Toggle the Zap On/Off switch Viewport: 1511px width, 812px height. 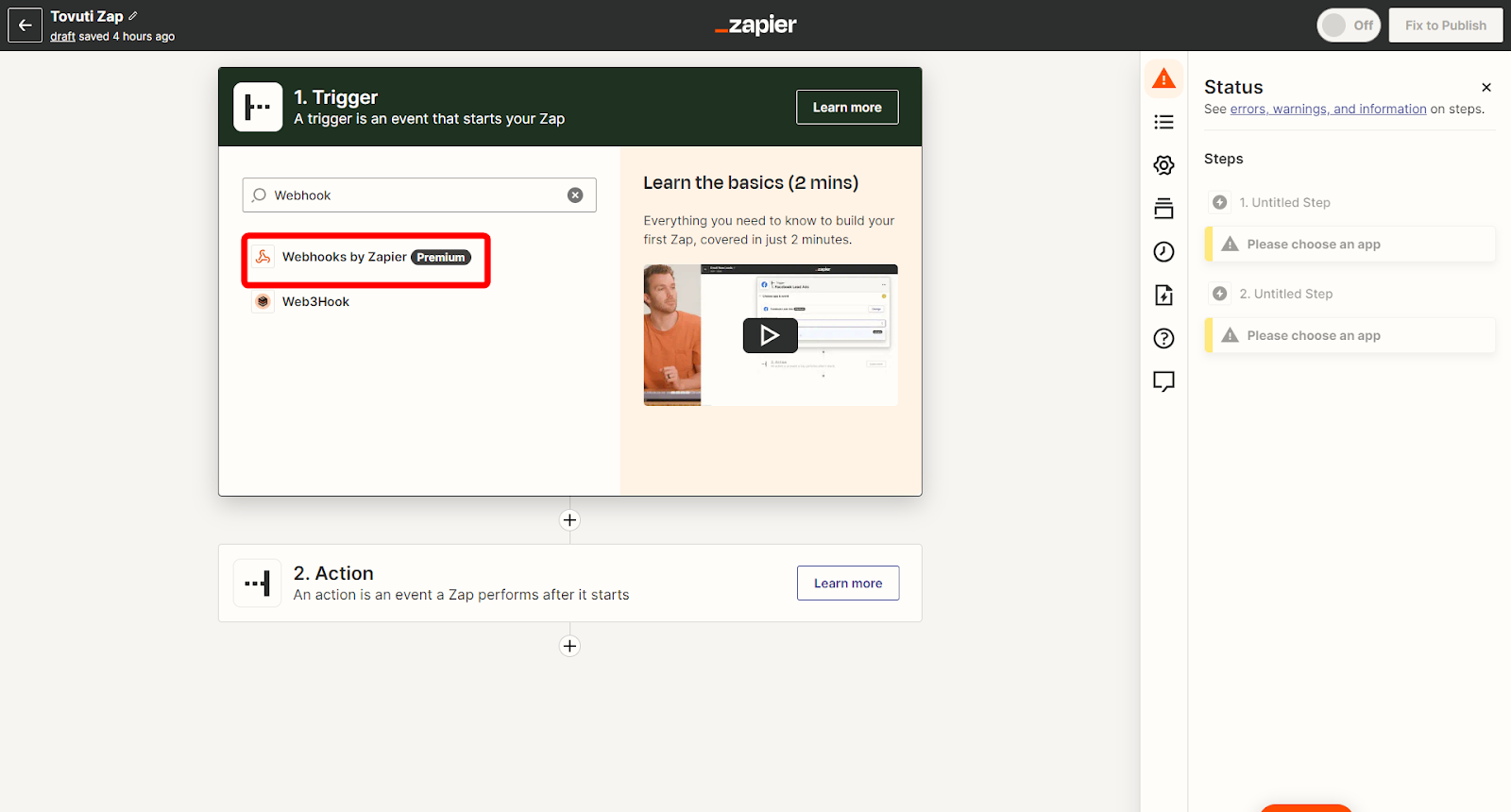(1349, 25)
